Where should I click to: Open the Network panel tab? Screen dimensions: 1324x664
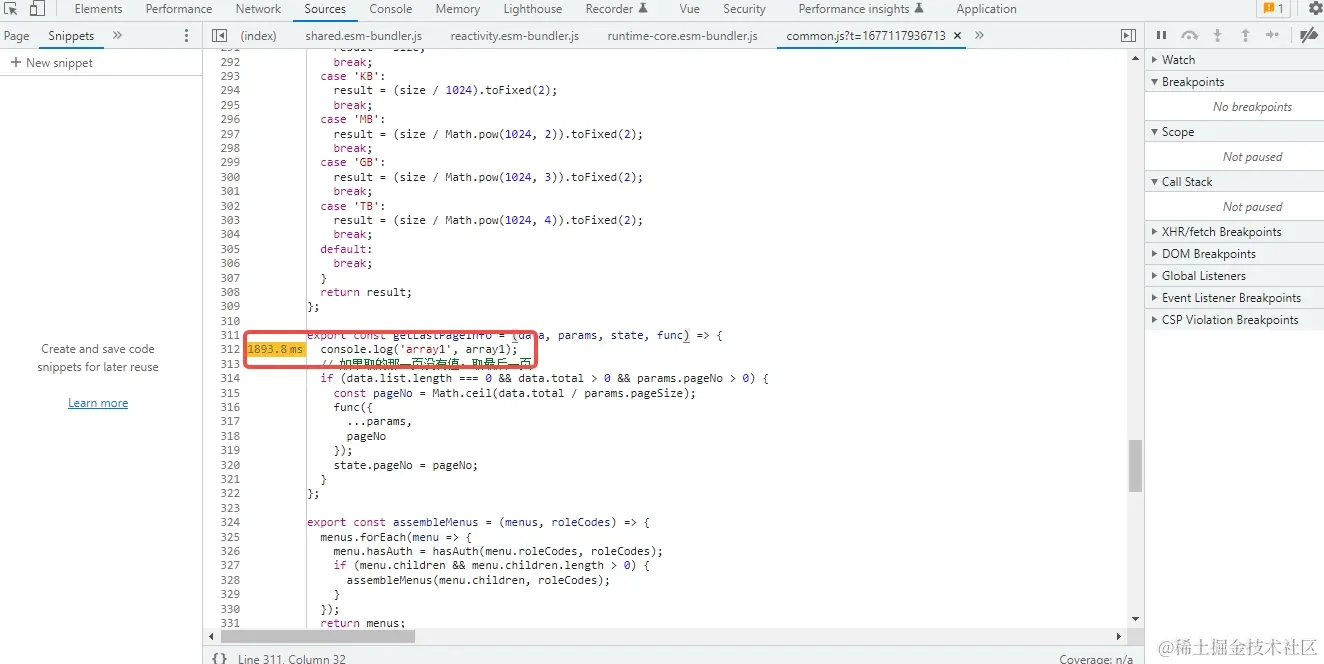click(x=258, y=9)
